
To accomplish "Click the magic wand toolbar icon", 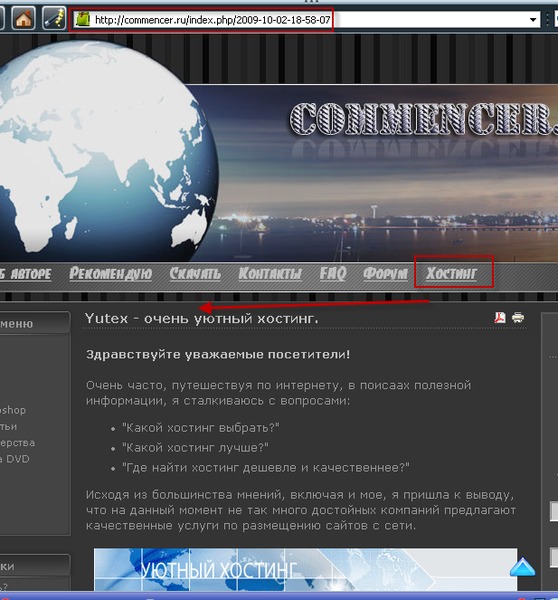I will [x=53, y=18].
